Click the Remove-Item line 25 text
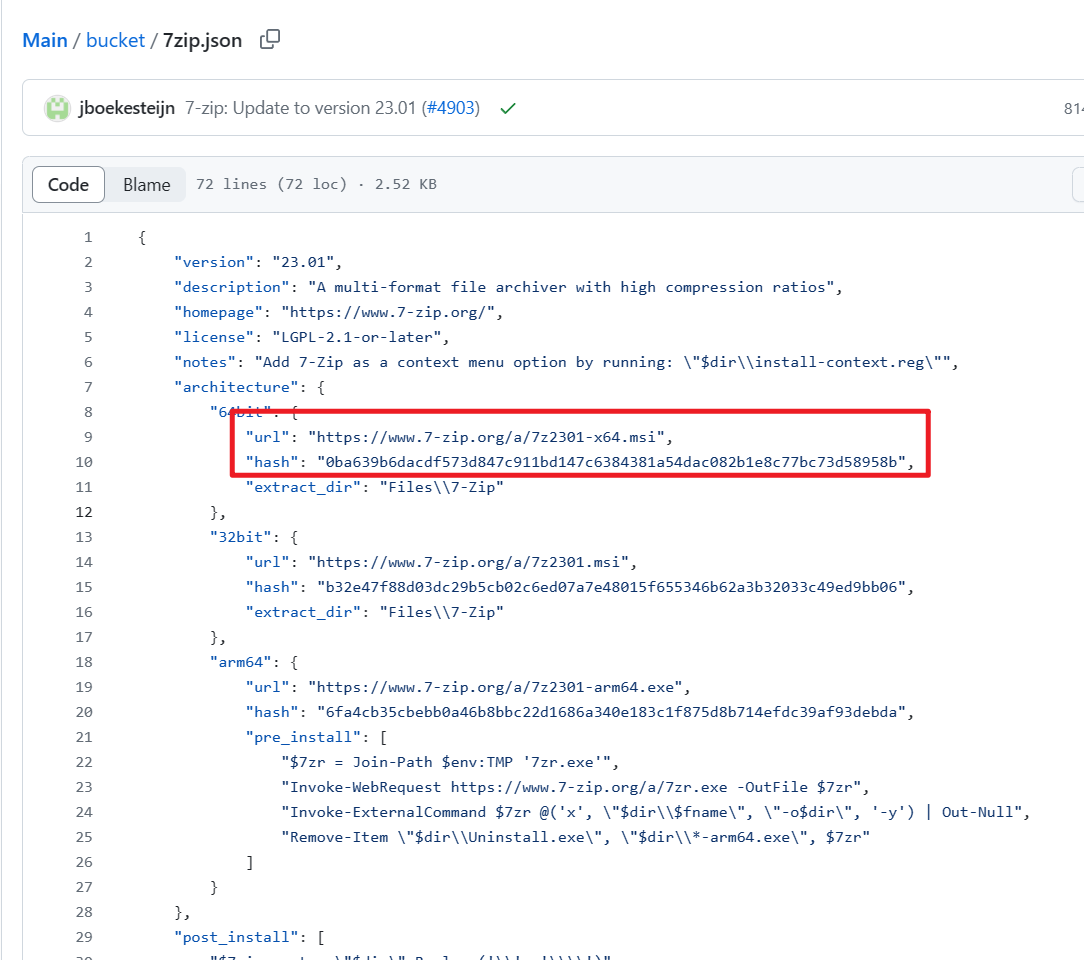The width and height of the screenshot is (1084, 960). [x=575, y=837]
